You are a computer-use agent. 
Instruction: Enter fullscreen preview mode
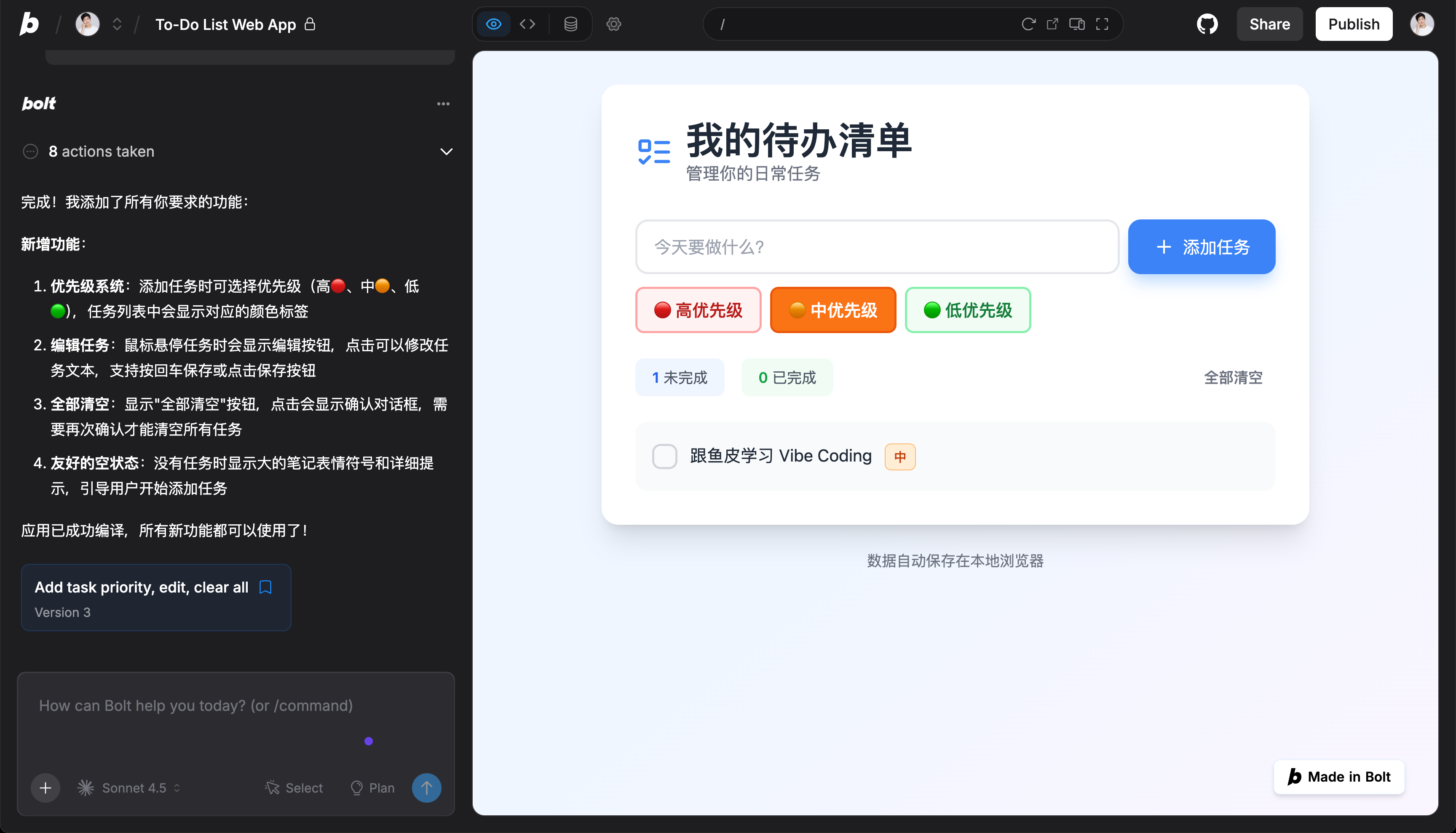(x=1102, y=24)
